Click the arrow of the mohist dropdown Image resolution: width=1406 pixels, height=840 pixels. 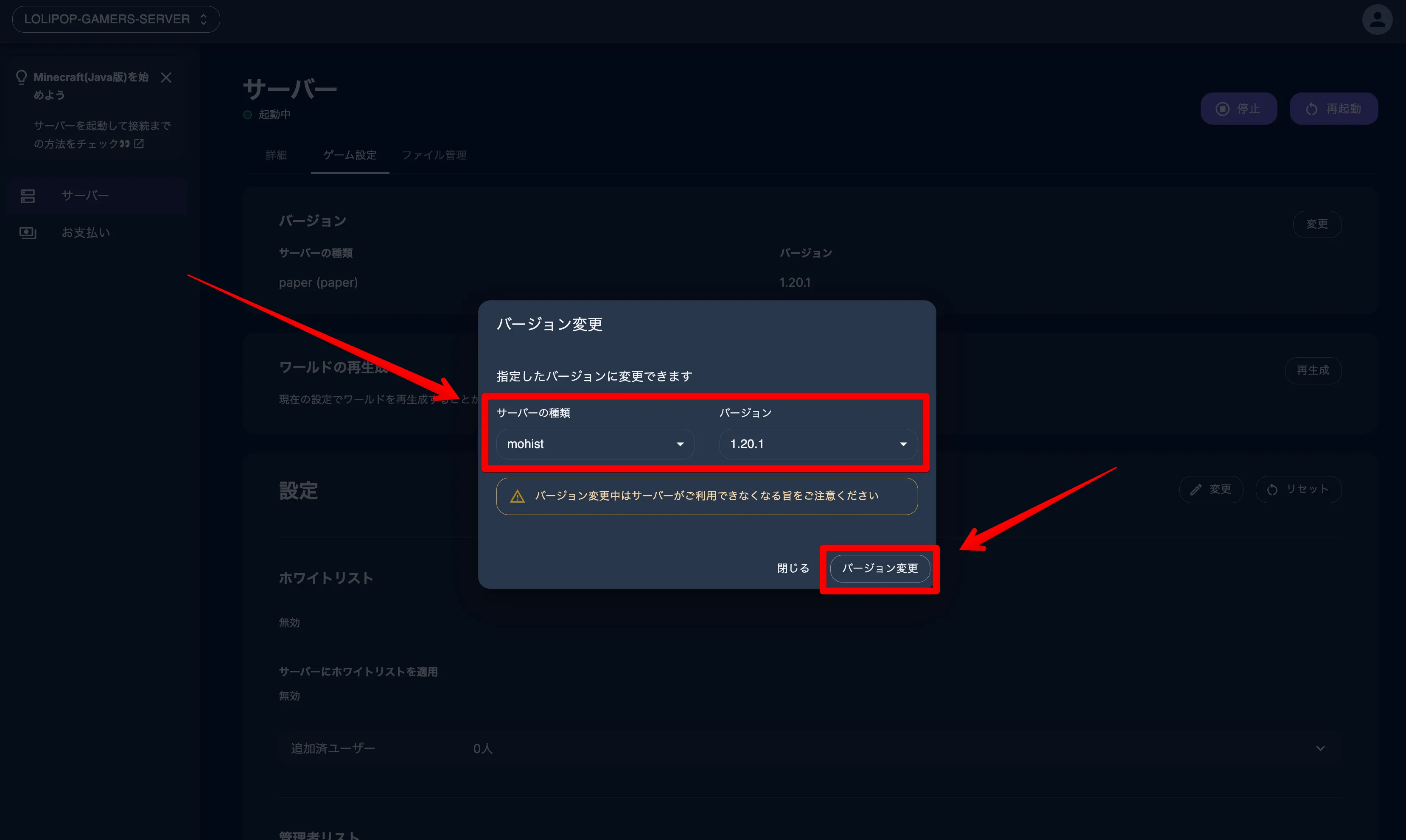point(681,444)
